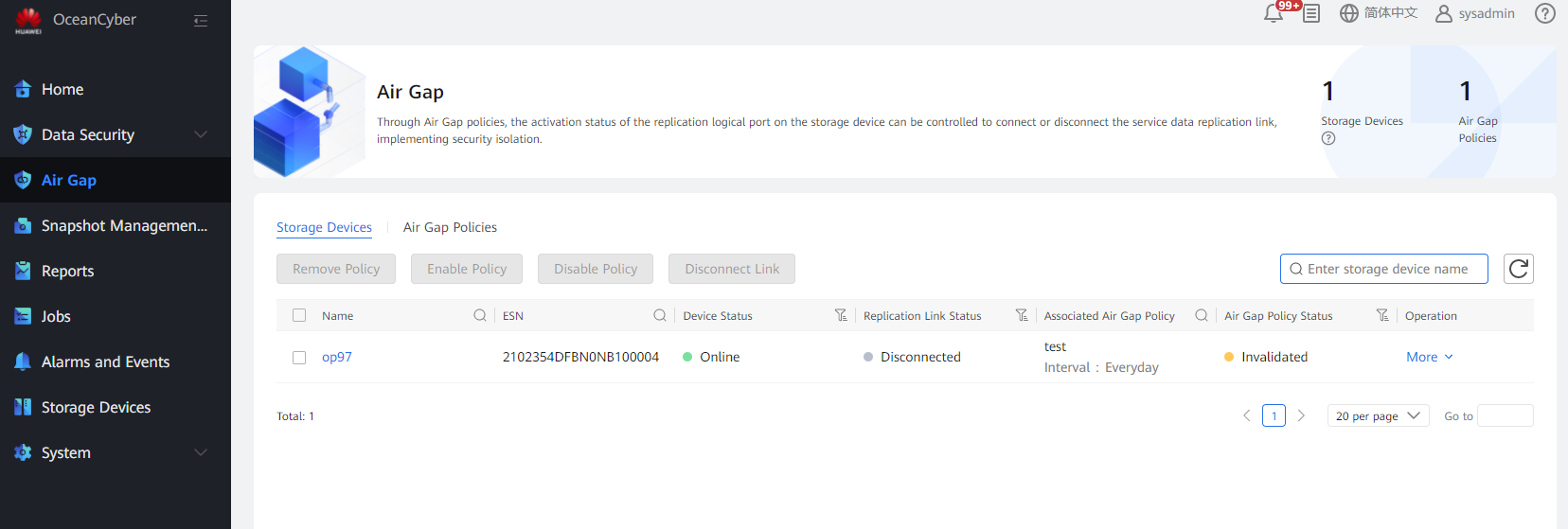Select the op97 row checkbox
The image size is (1568, 529).
click(x=299, y=358)
